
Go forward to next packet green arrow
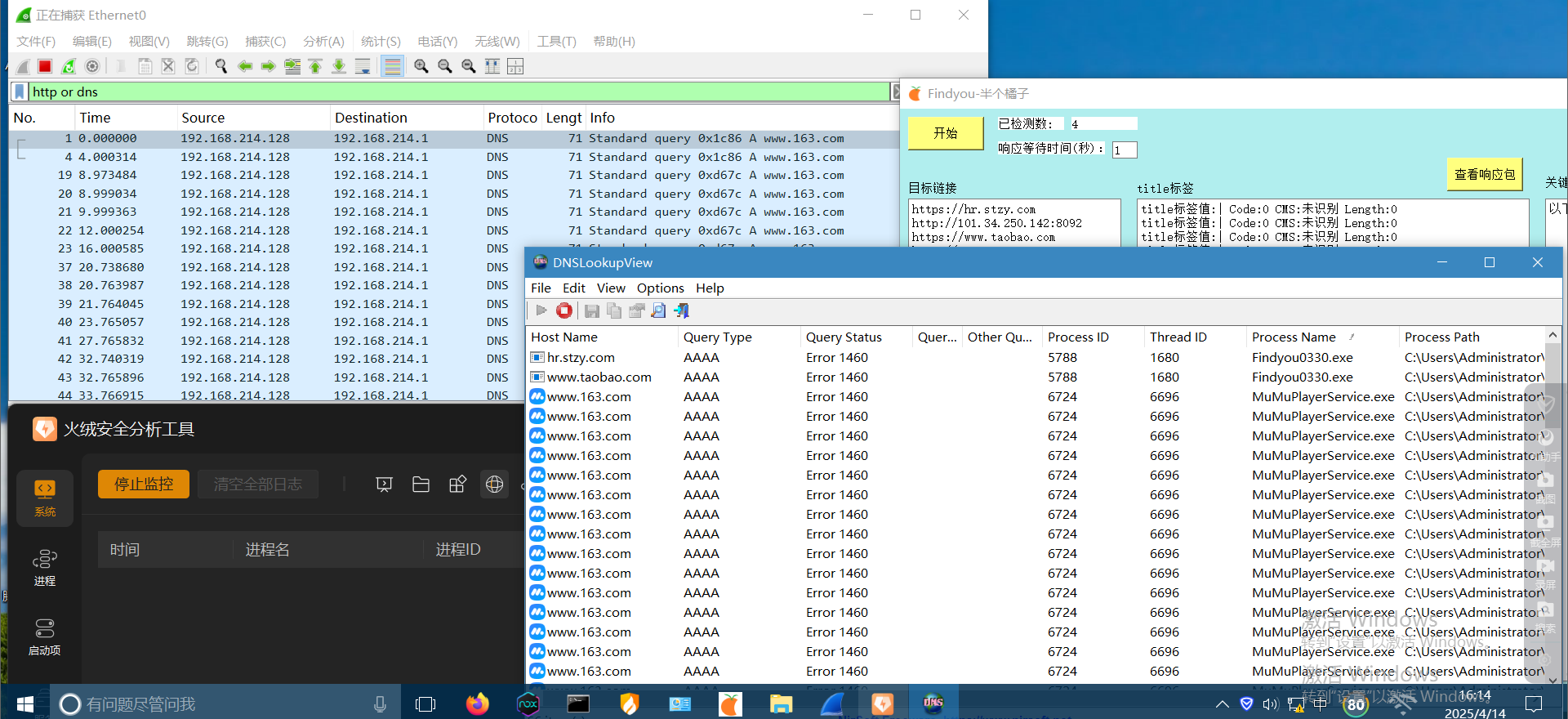coord(268,66)
